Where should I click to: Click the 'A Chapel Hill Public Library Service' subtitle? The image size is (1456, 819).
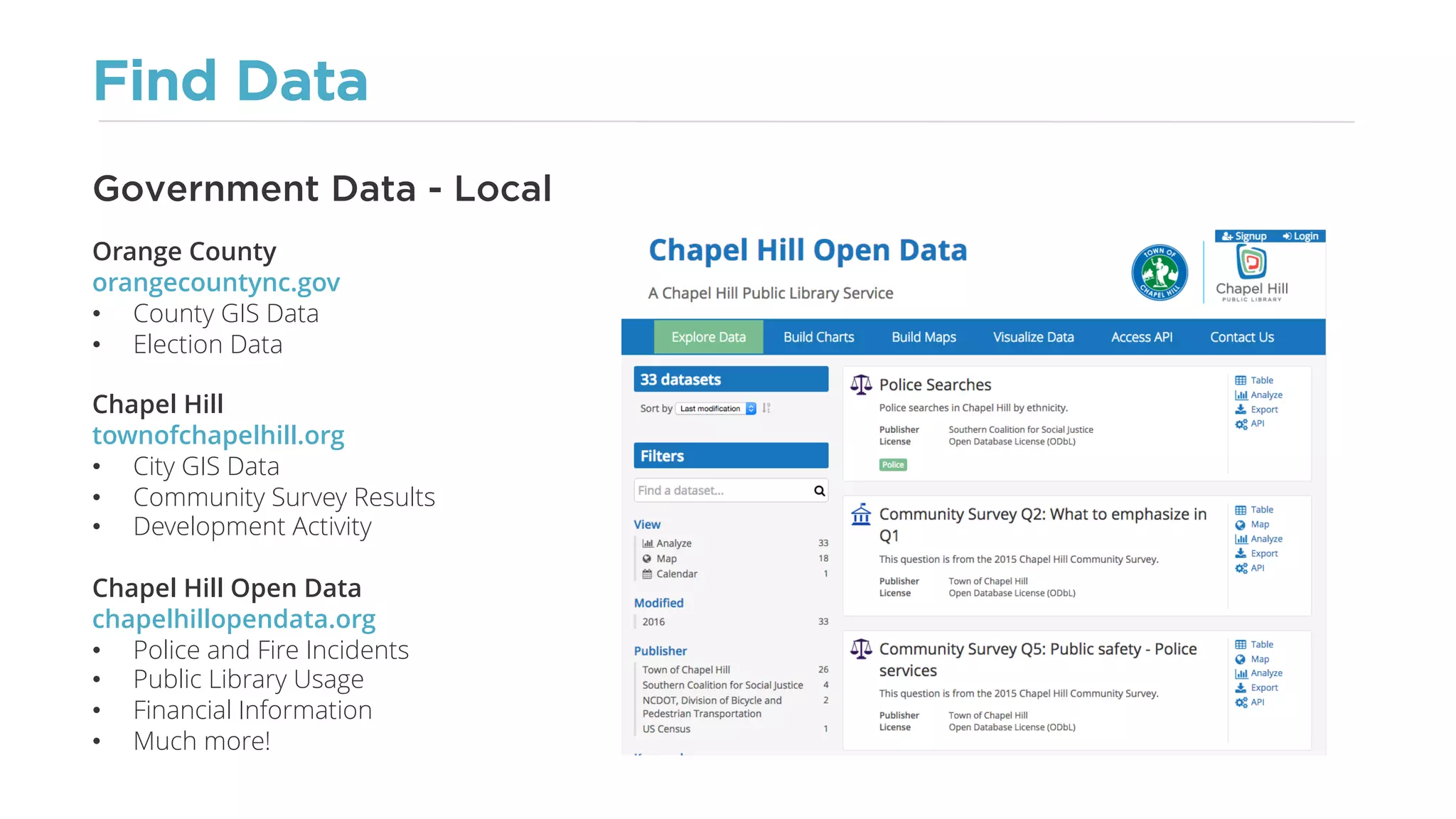point(771,293)
